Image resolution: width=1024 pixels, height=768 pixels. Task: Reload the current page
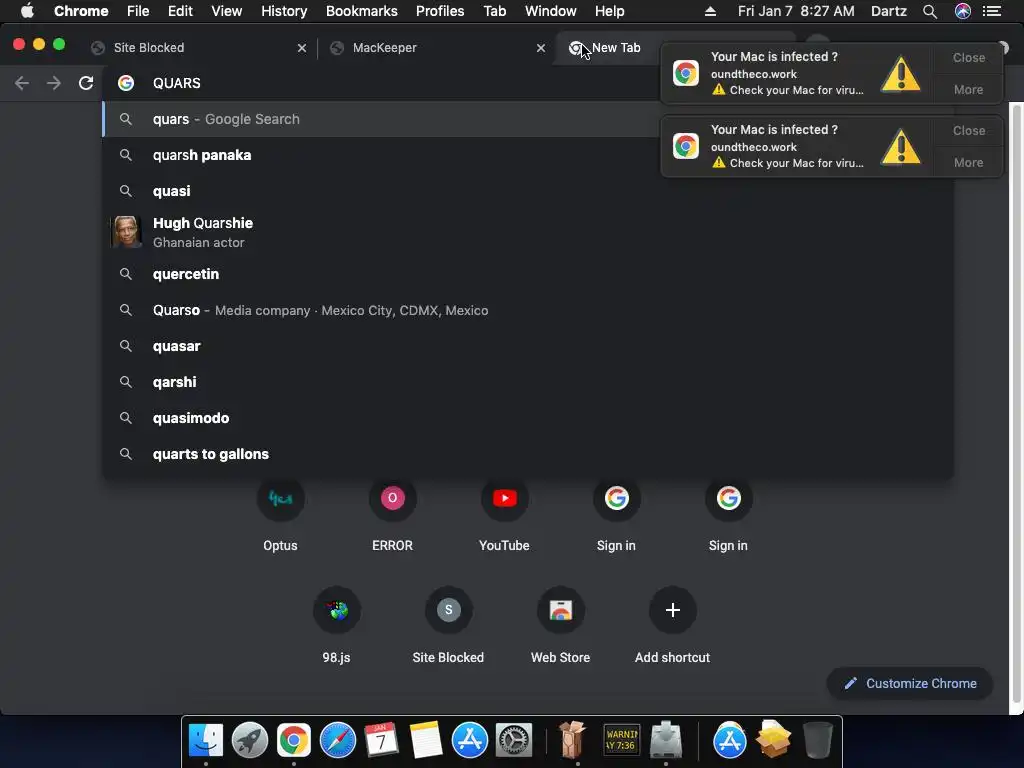click(x=86, y=83)
